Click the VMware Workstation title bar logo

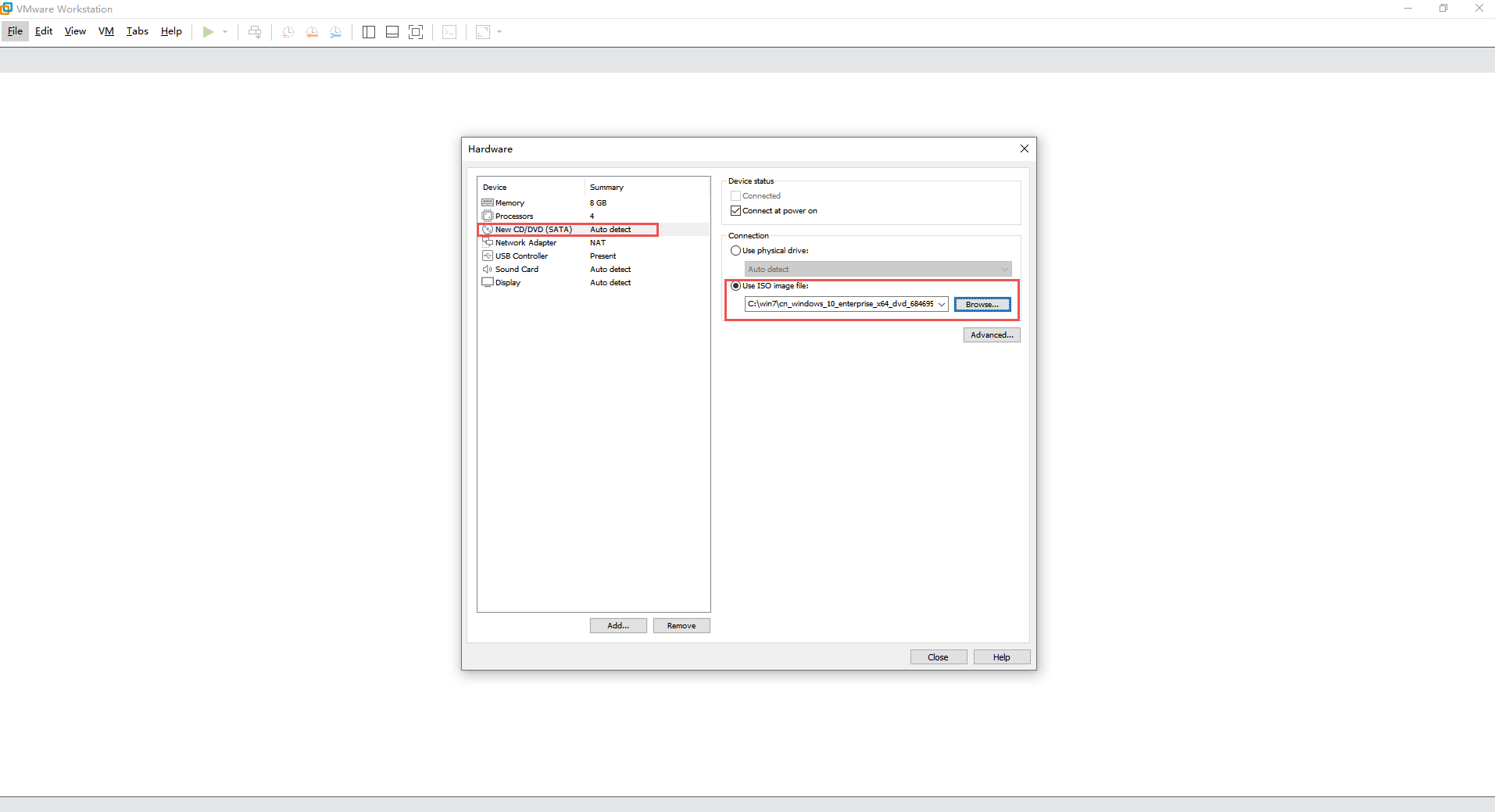[x=6, y=9]
